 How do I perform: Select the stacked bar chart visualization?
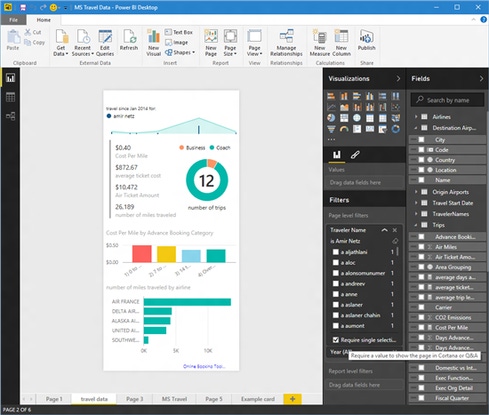coord(331,96)
